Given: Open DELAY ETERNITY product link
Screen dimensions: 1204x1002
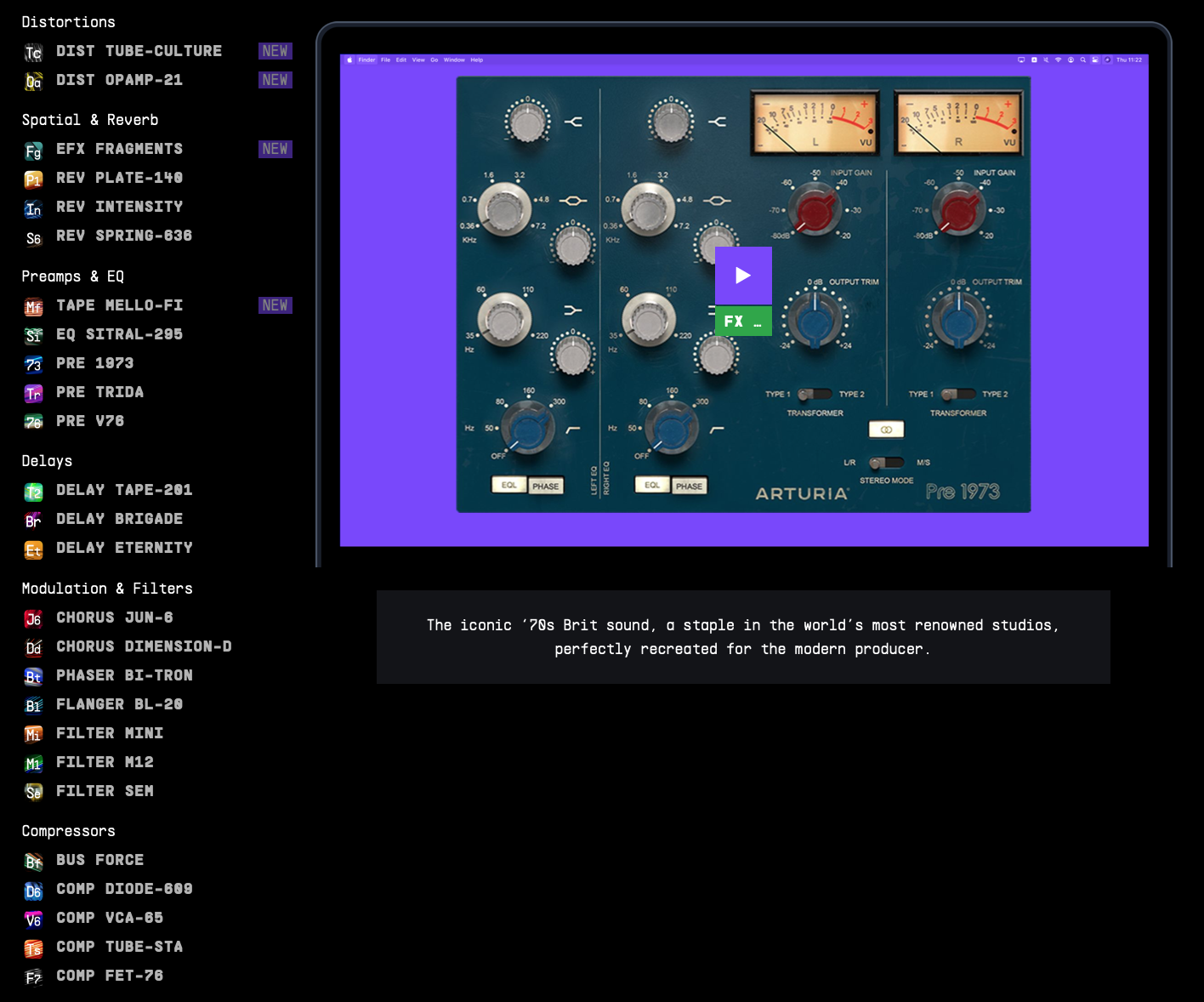Looking at the screenshot, I should (x=124, y=548).
